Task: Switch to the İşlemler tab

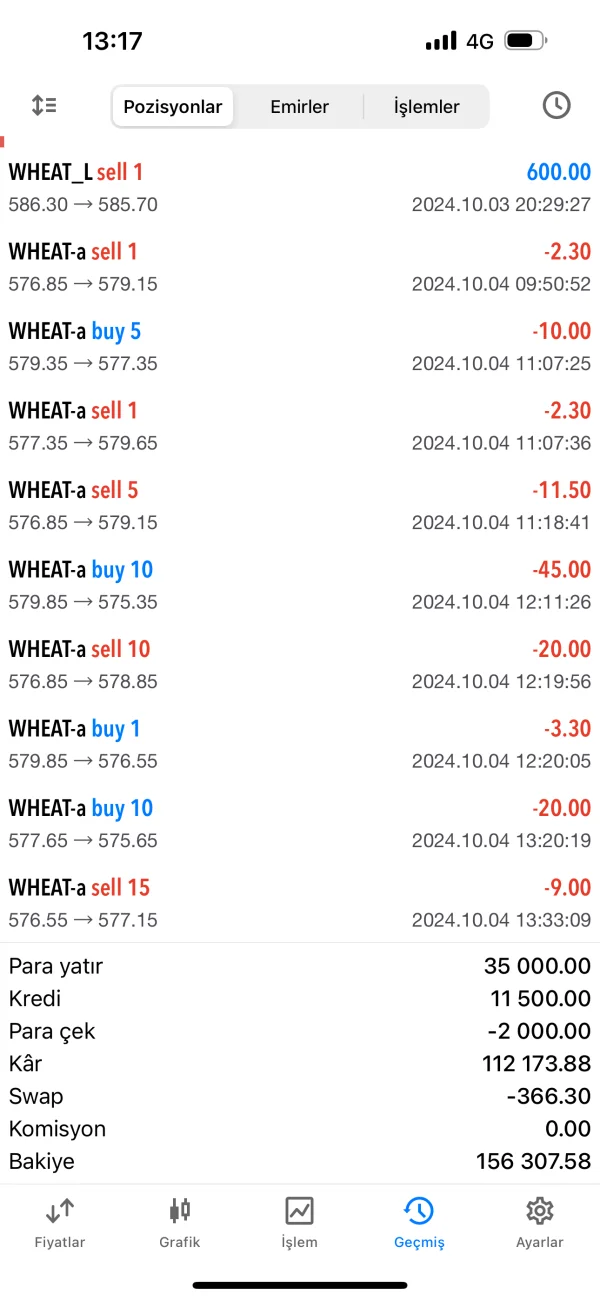Action: (x=426, y=107)
